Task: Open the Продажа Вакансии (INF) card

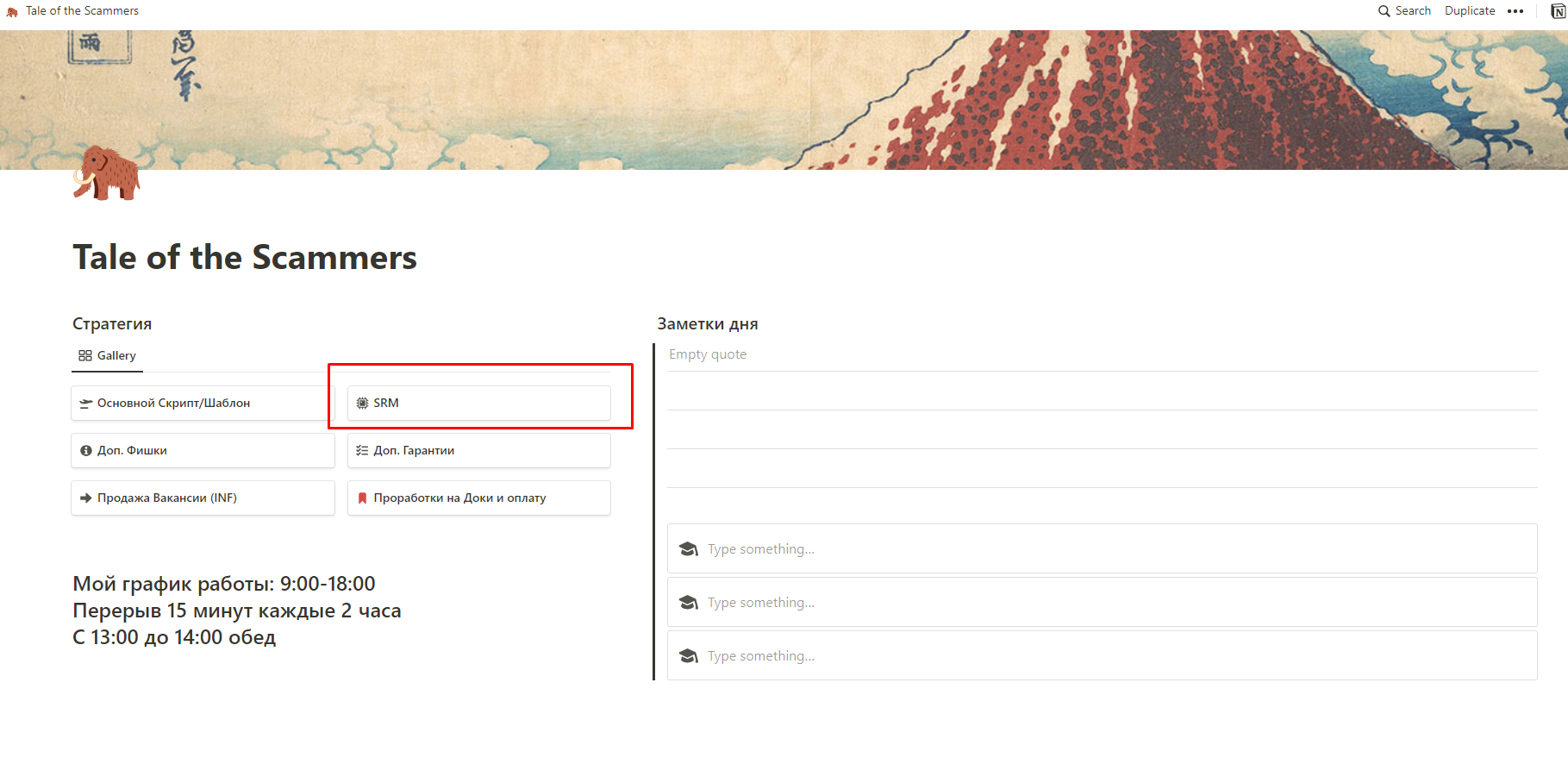Action: click(203, 498)
